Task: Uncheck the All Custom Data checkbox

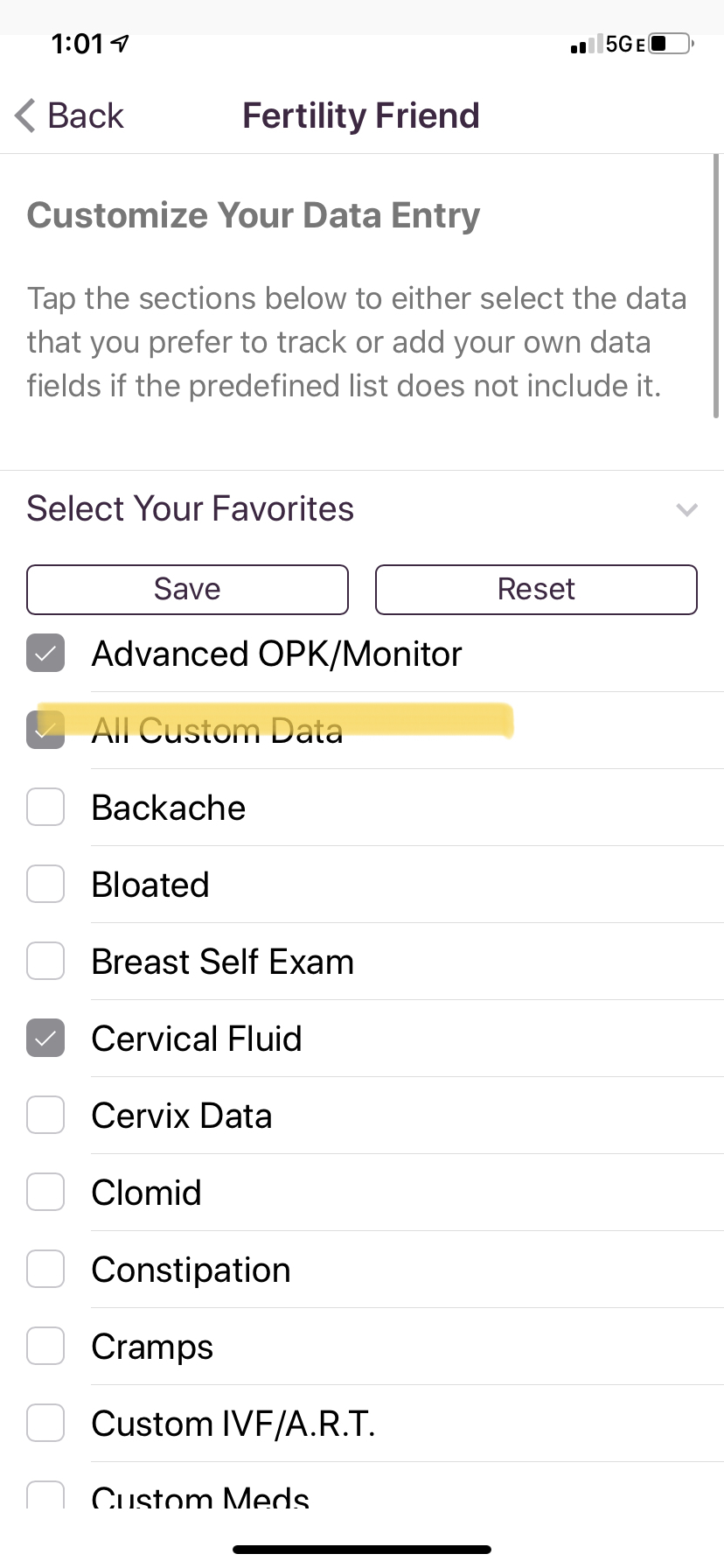Action: pos(45,730)
